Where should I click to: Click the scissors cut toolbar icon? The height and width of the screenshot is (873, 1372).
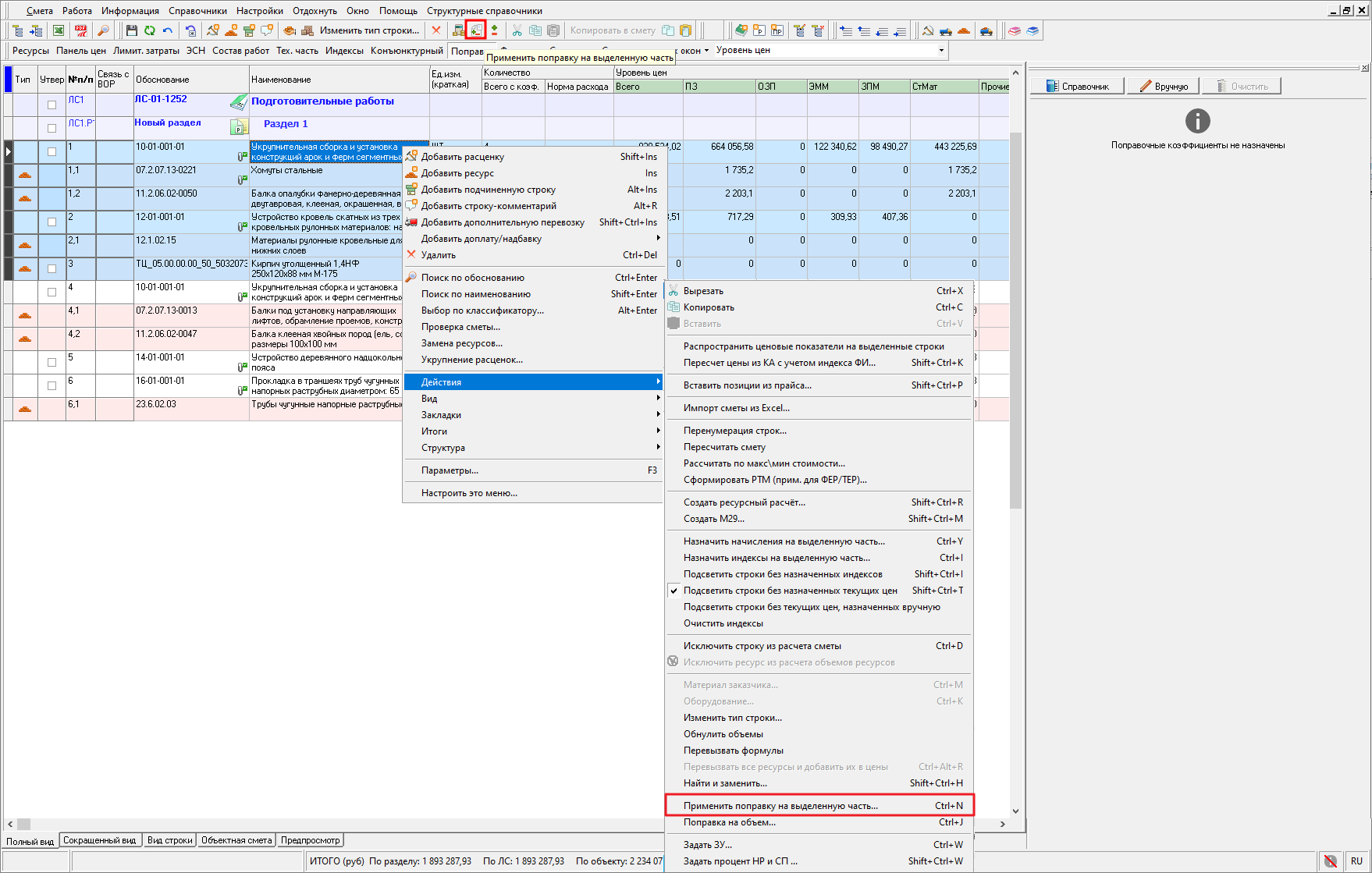coord(517,30)
